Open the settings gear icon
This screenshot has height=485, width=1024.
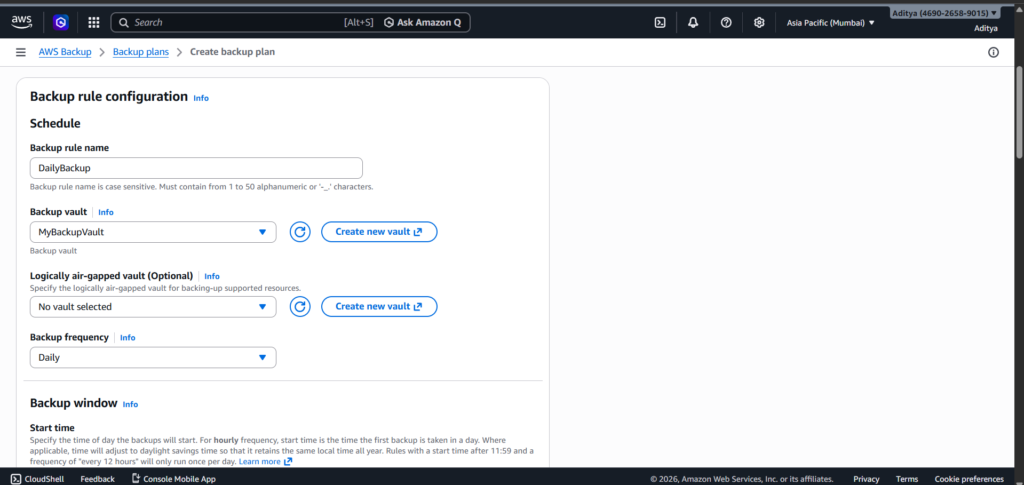759,22
